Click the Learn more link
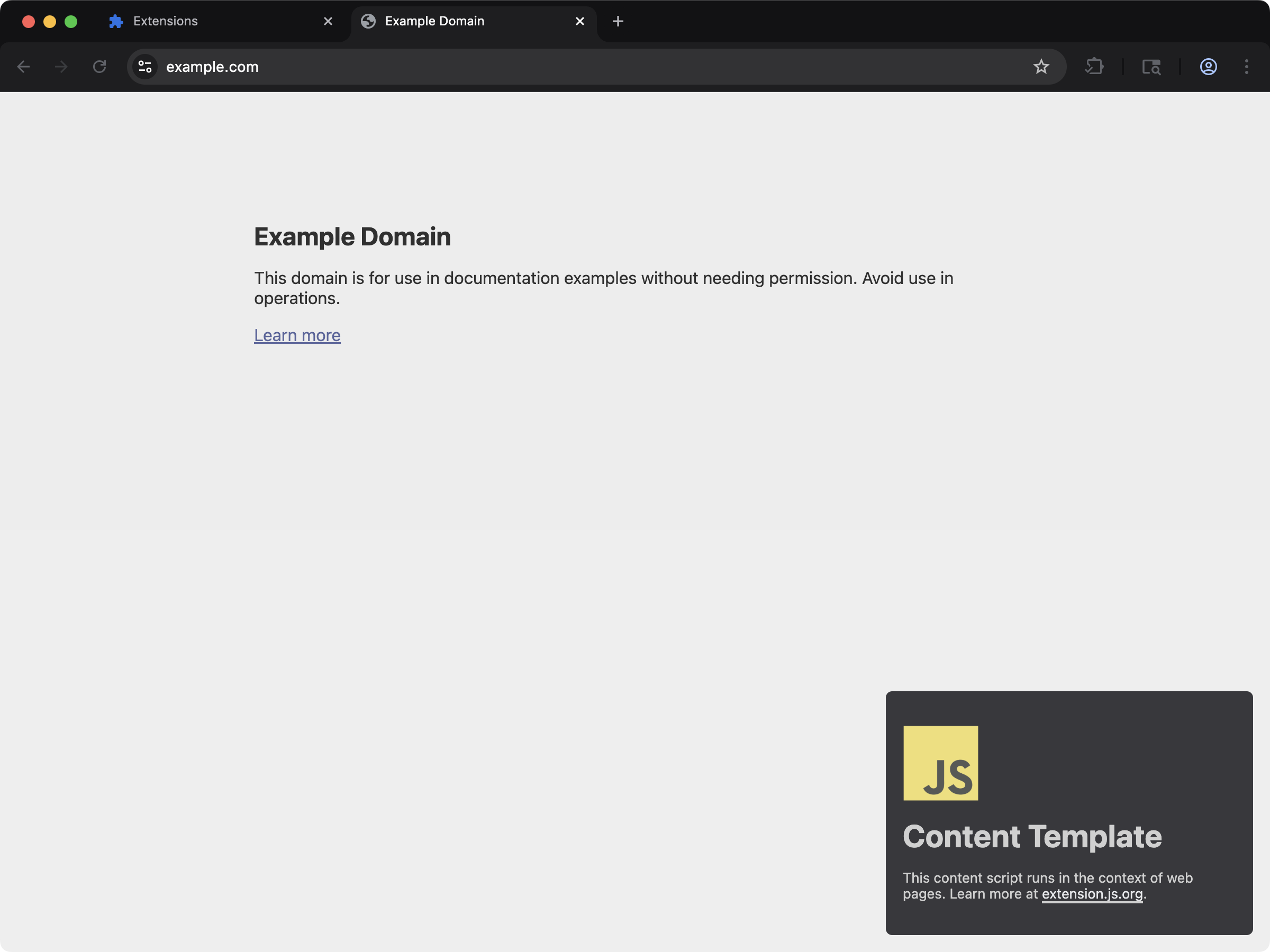Viewport: 1270px width, 952px height. click(x=297, y=335)
